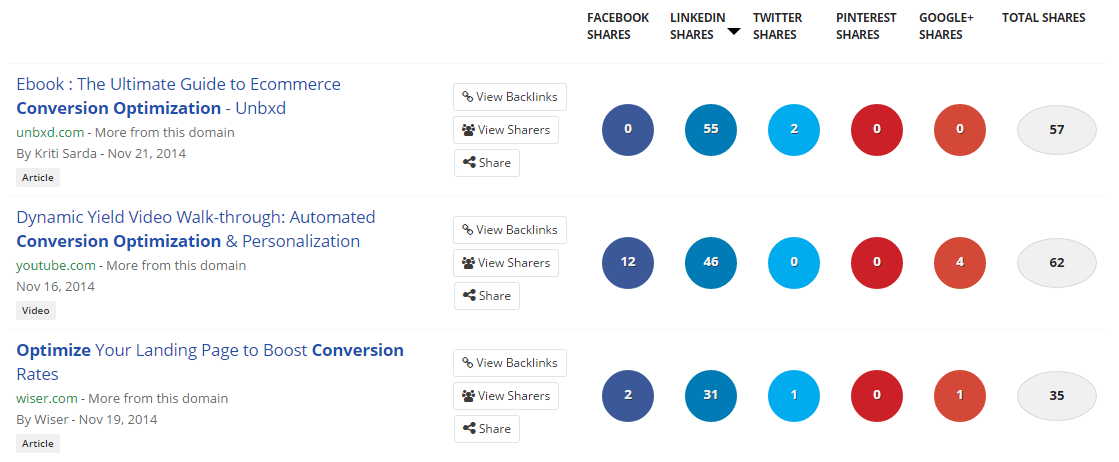Sort results by Total Shares header
This screenshot has height=462, width=1119.
[1043, 18]
